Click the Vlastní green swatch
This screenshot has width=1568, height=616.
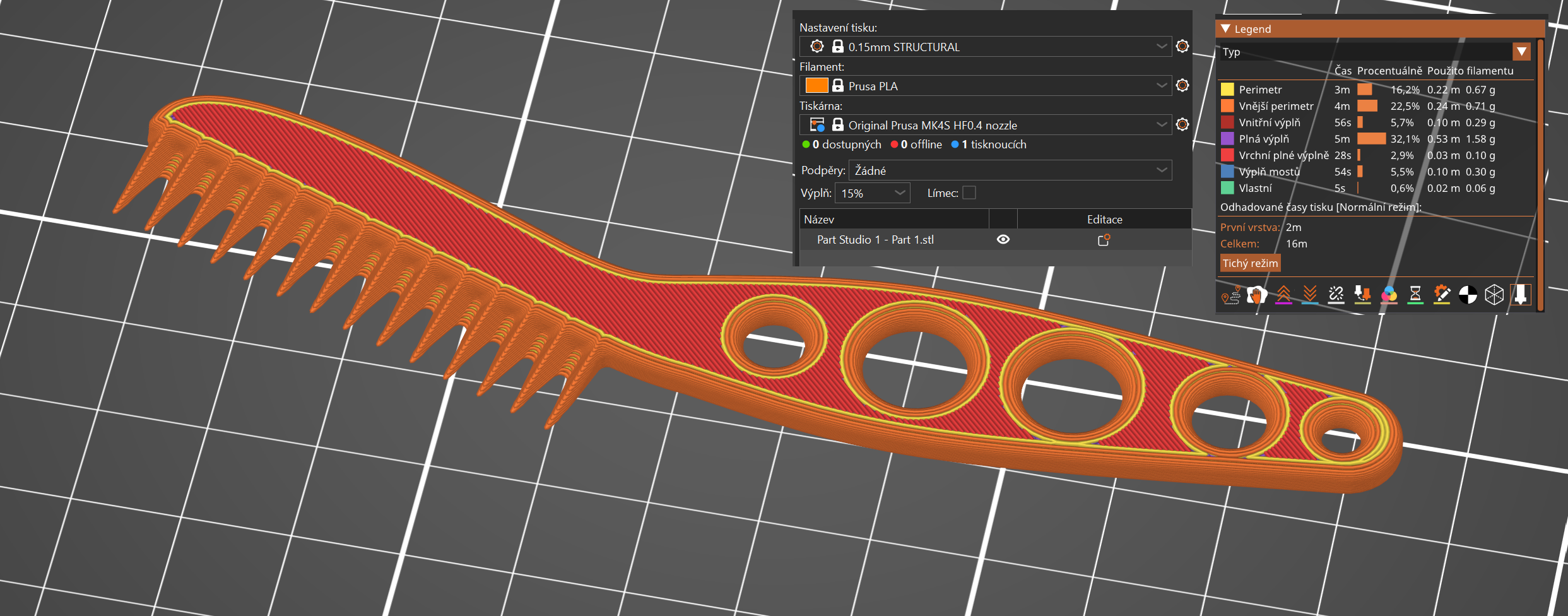pyautogui.click(x=1227, y=187)
